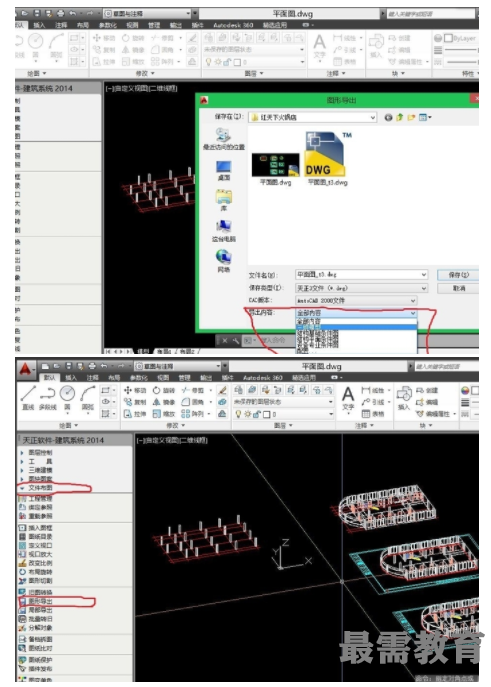Expand the 绘图 panel in lower ribbon

coord(68,425)
